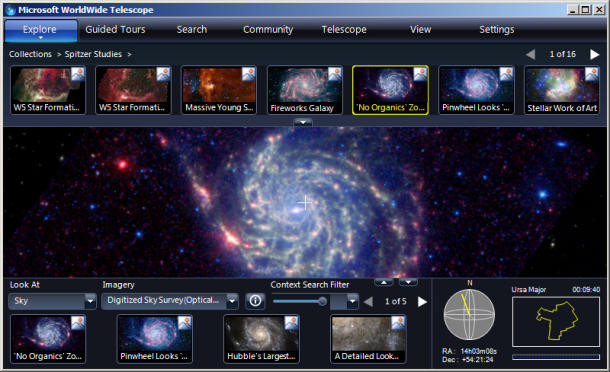Select Pinwheel Looks thumbnail in top row
The image size is (610, 372).
tap(476, 90)
